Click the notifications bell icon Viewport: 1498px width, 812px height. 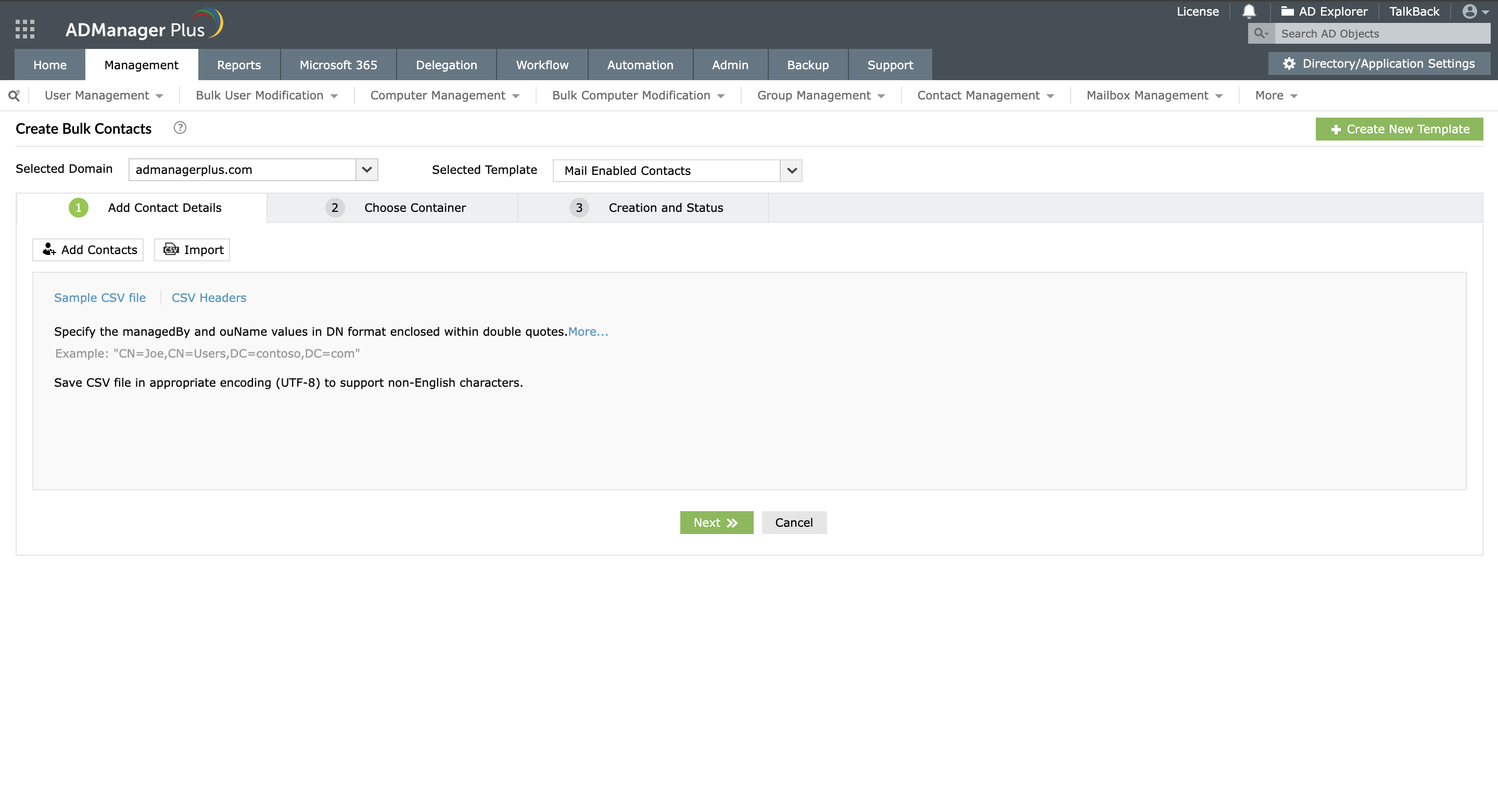(1249, 11)
